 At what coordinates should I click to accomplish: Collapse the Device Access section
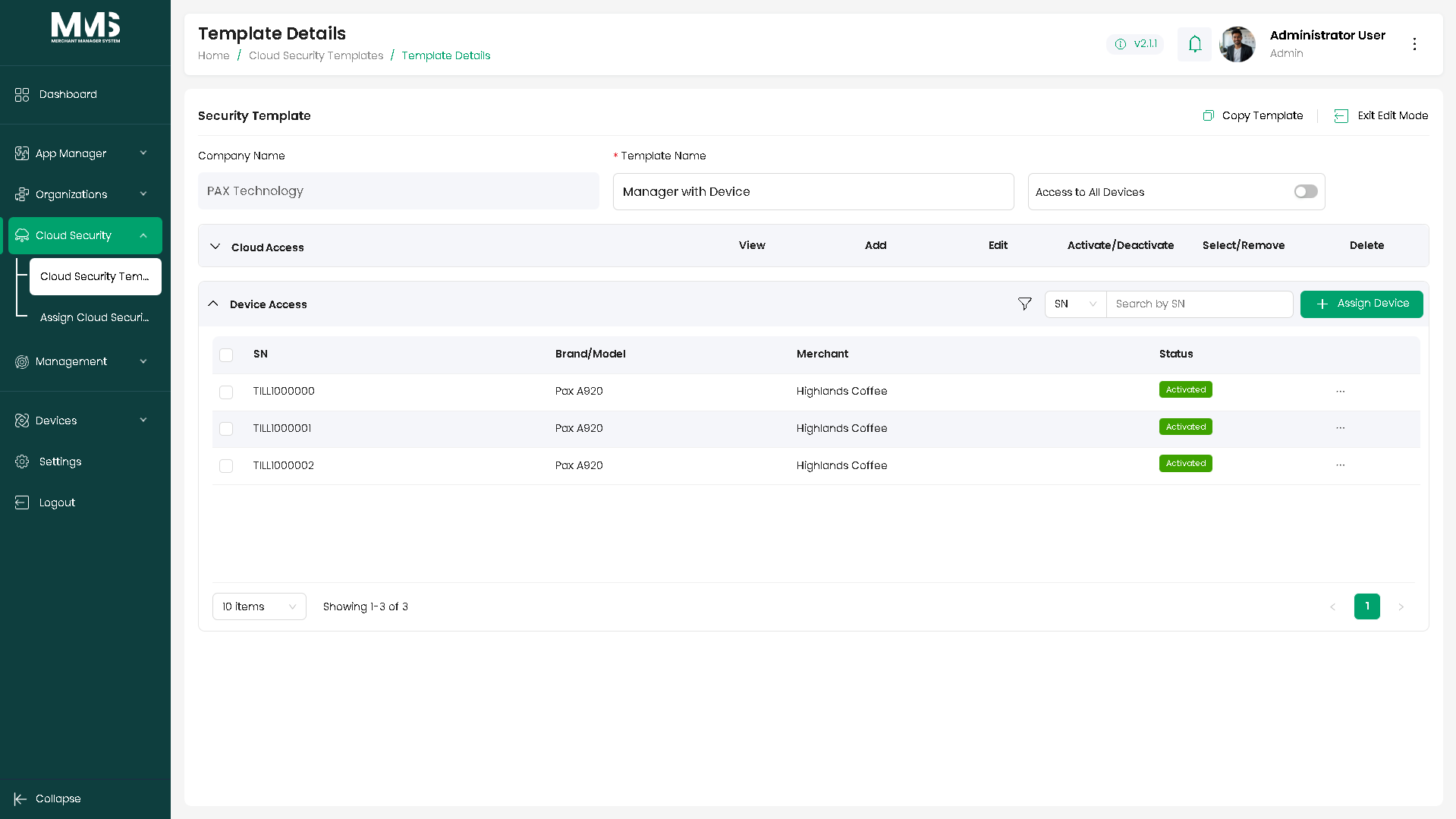pyautogui.click(x=213, y=304)
